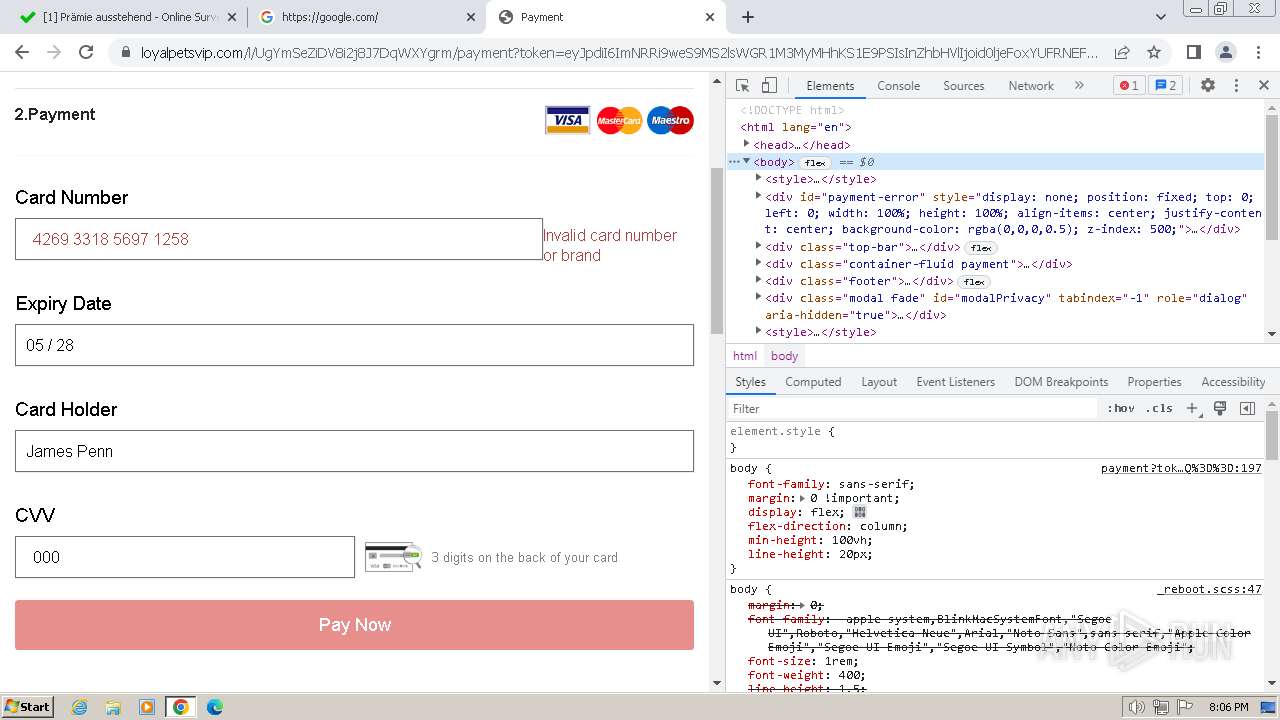The height and width of the screenshot is (720, 1280).
Task: Click the Expiry Date field
Action: tap(354, 345)
